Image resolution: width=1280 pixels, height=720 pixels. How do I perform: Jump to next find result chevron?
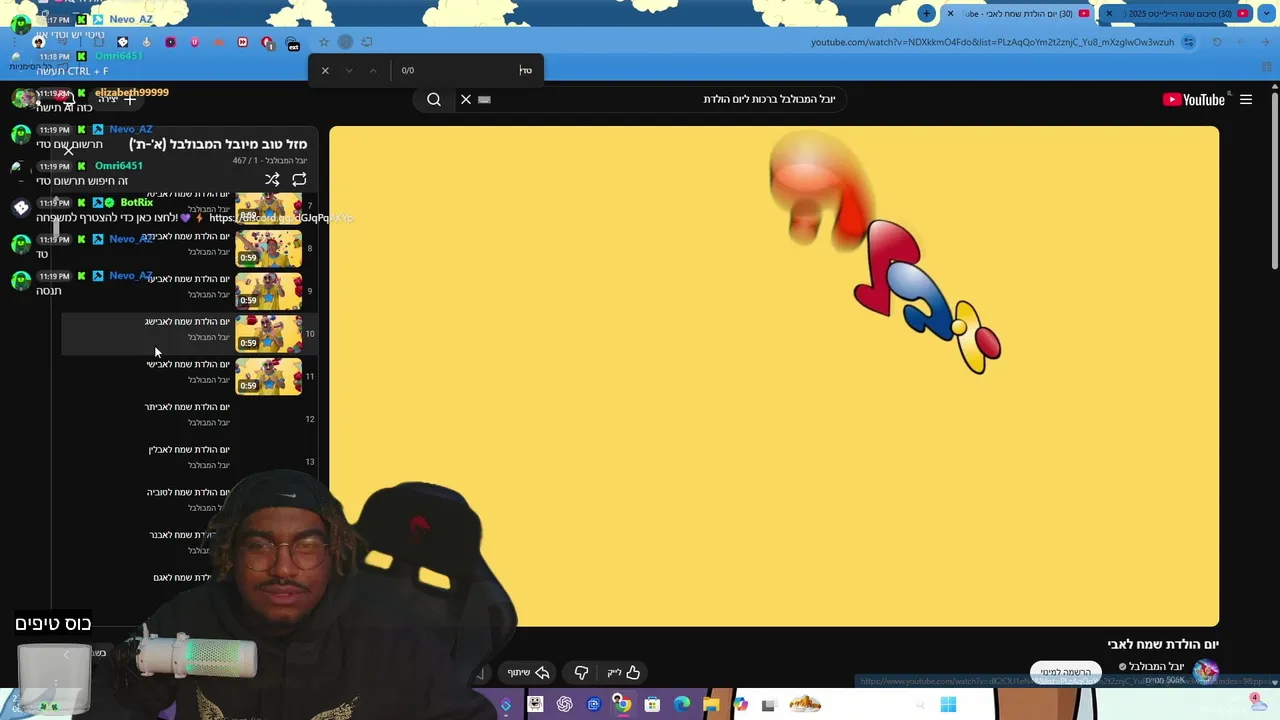coord(349,70)
